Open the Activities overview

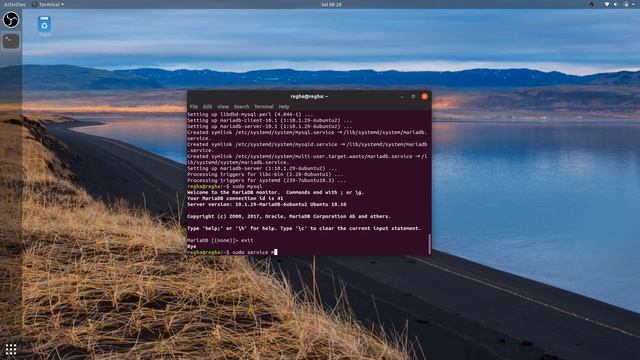(15, 4)
